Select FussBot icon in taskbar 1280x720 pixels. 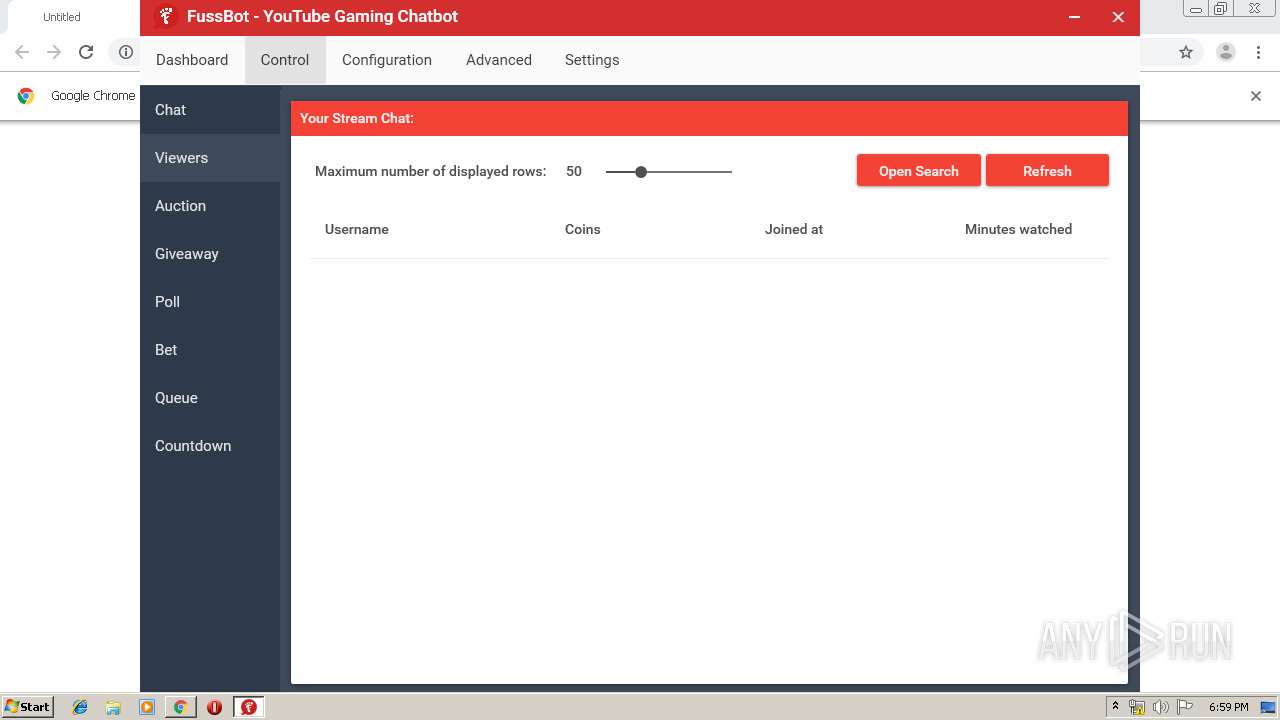click(x=248, y=707)
